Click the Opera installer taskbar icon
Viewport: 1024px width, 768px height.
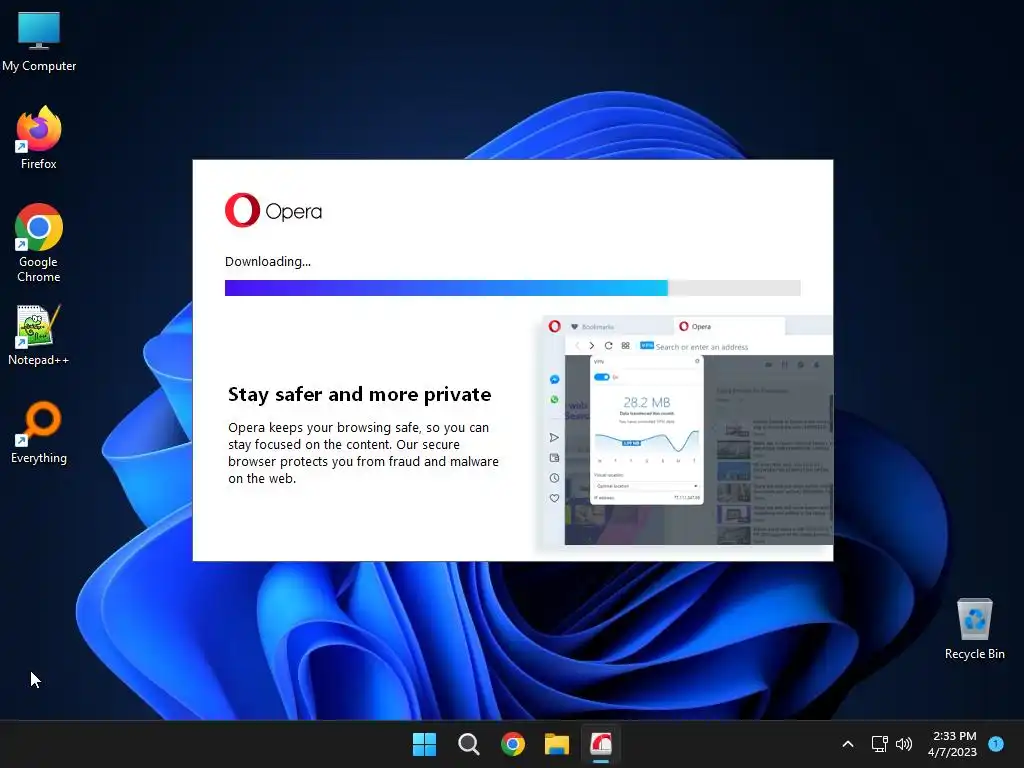601,744
